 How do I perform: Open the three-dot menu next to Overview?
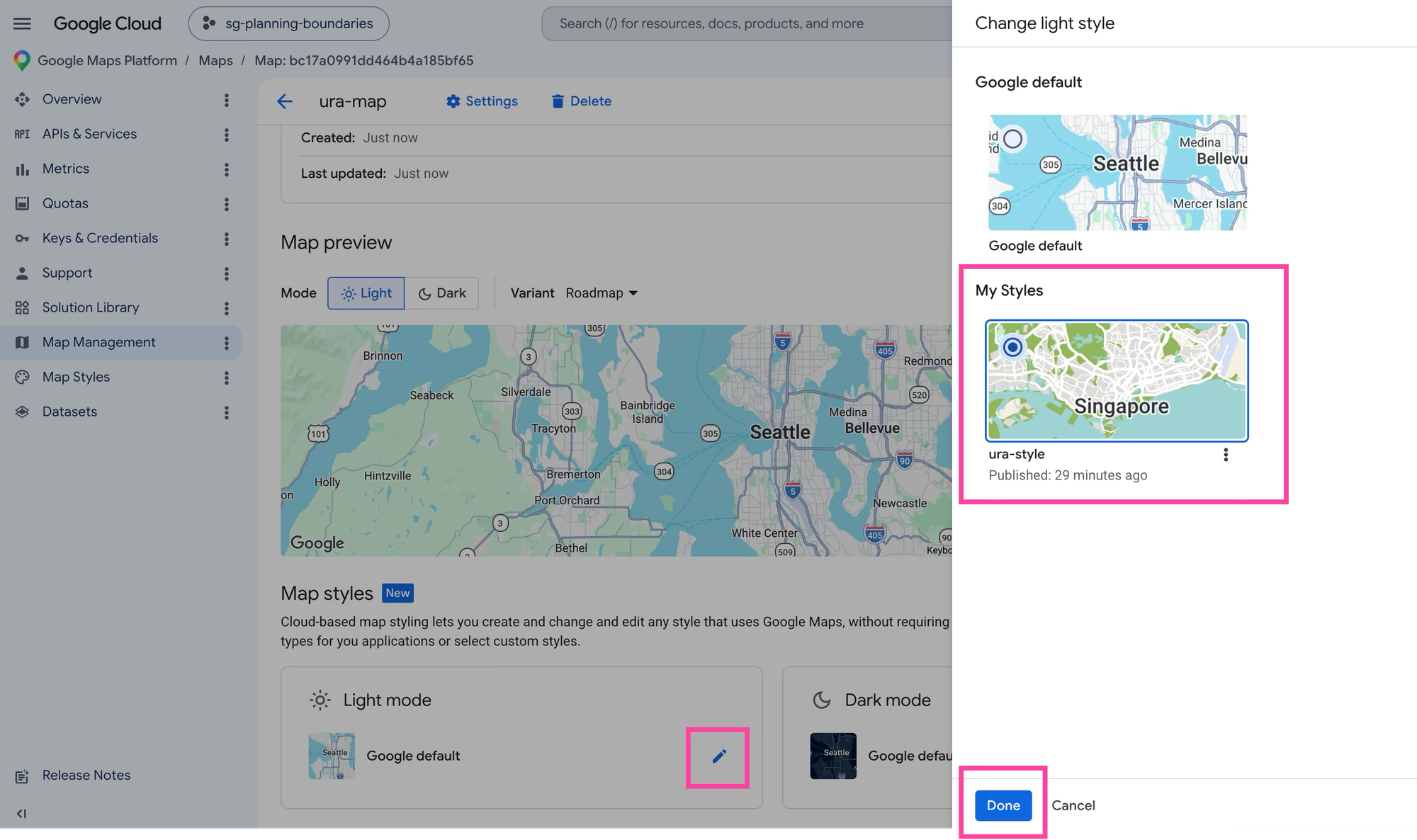click(x=227, y=100)
